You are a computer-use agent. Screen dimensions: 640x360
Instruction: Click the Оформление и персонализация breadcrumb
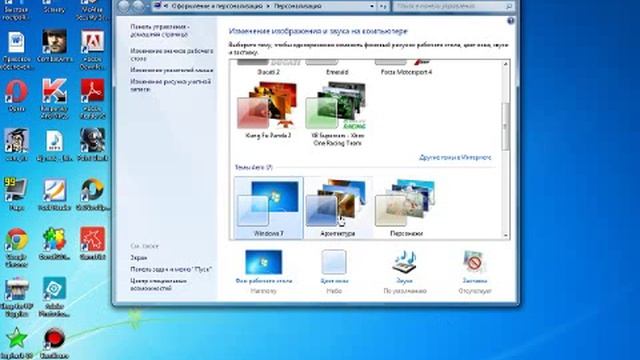point(217,6)
